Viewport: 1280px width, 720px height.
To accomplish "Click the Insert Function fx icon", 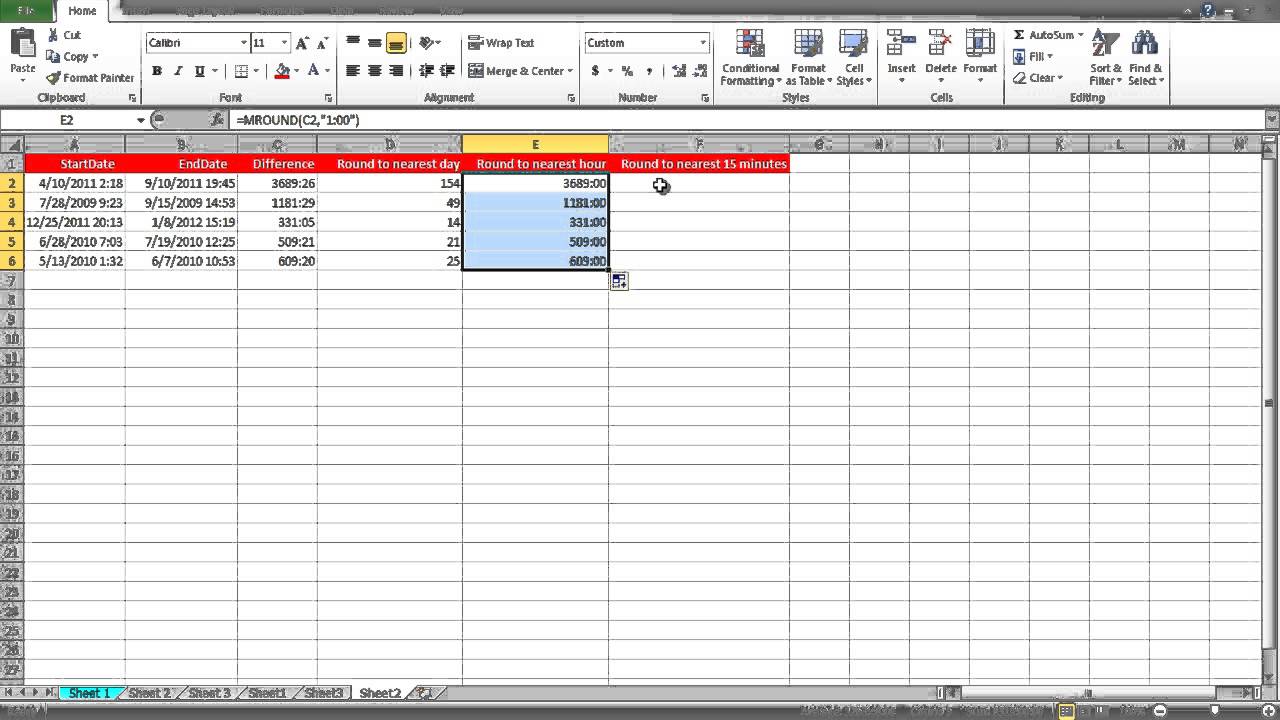I will coord(217,120).
